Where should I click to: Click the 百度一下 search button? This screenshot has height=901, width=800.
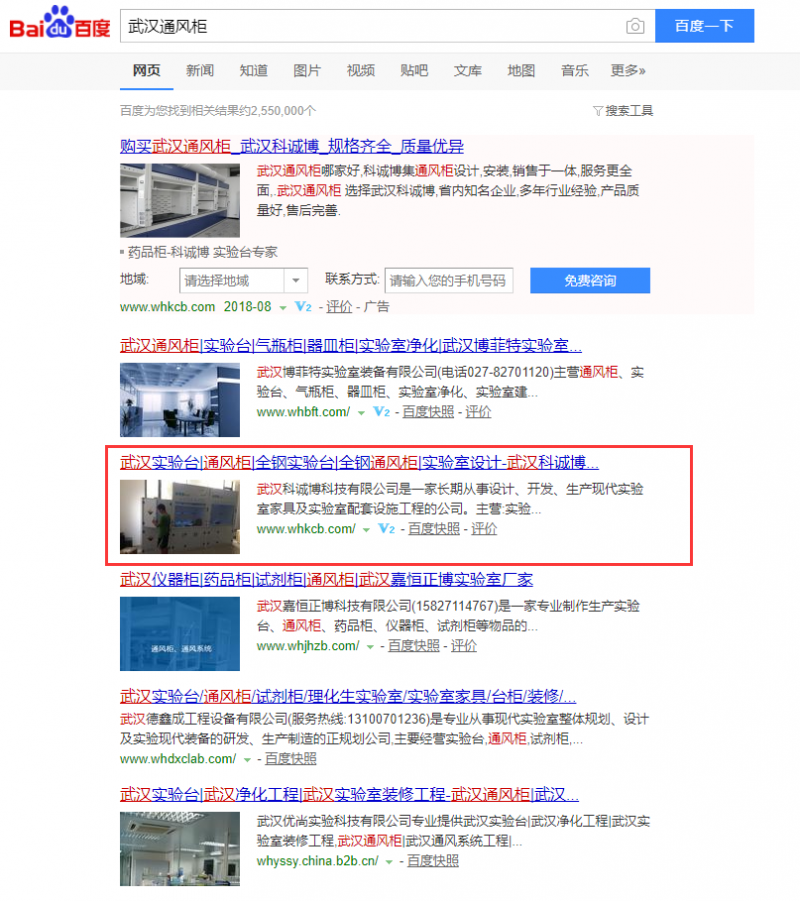coord(704,26)
